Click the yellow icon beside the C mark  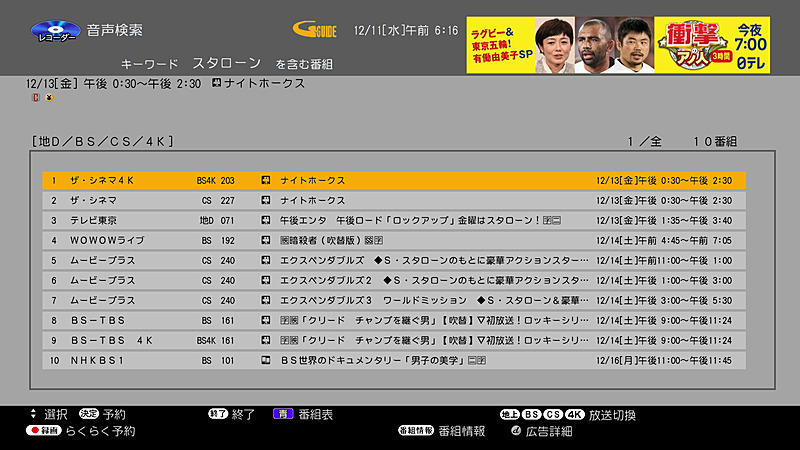point(49,97)
